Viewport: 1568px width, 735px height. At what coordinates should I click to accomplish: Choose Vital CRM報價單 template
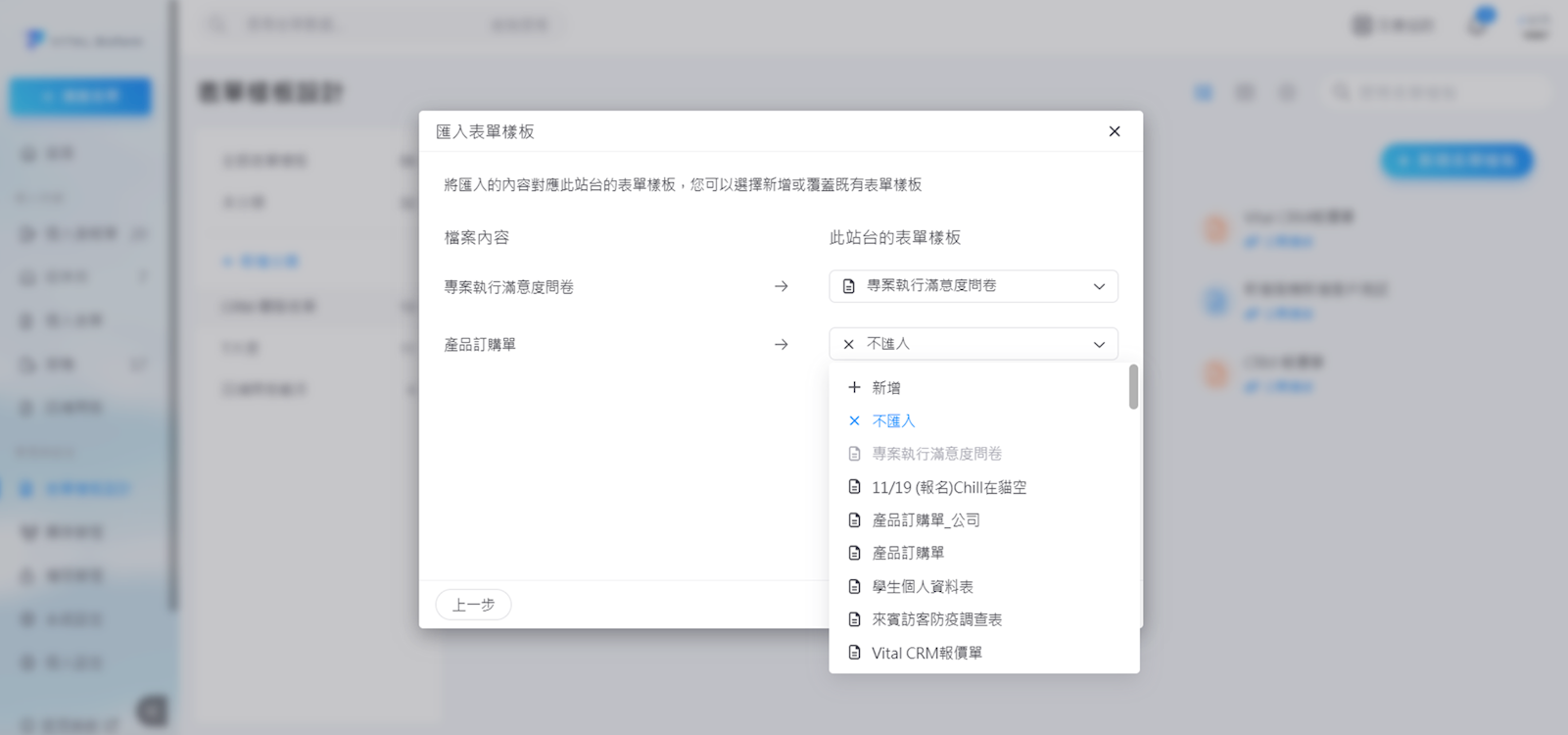tap(927, 653)
